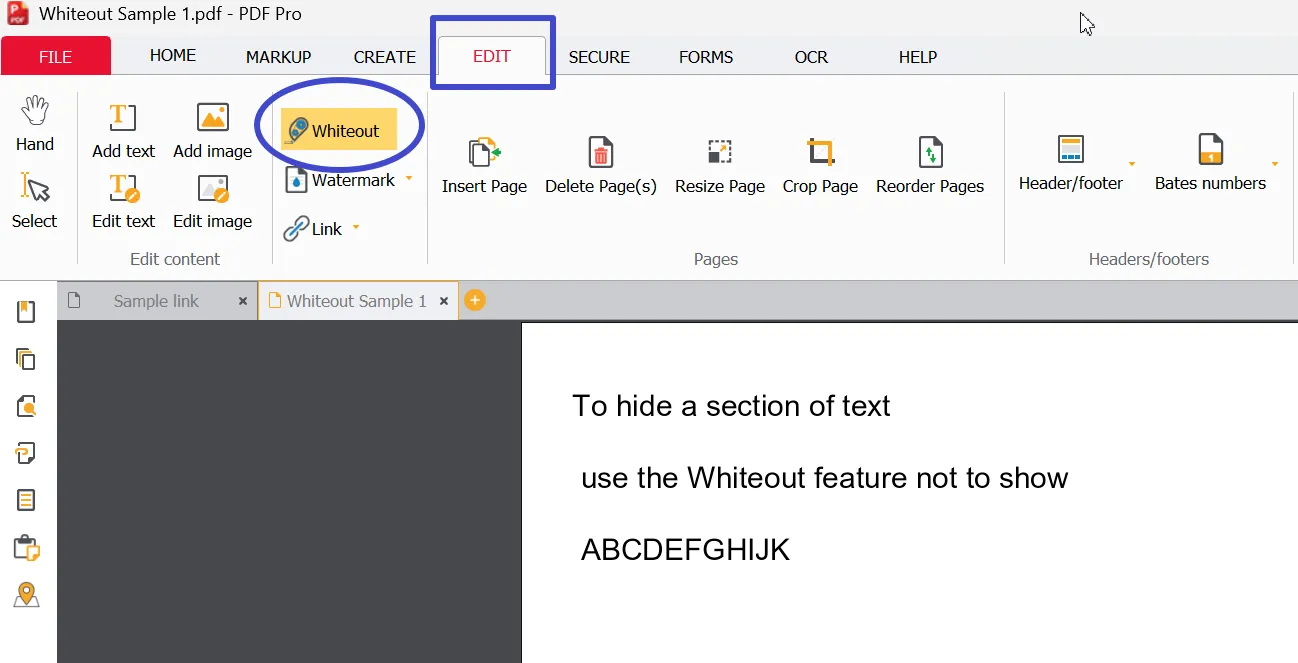Viewport: 1298px width, 663px height.
Task: Open the page thumbnails sidebar panel
Action: click(x=26, y=359)
